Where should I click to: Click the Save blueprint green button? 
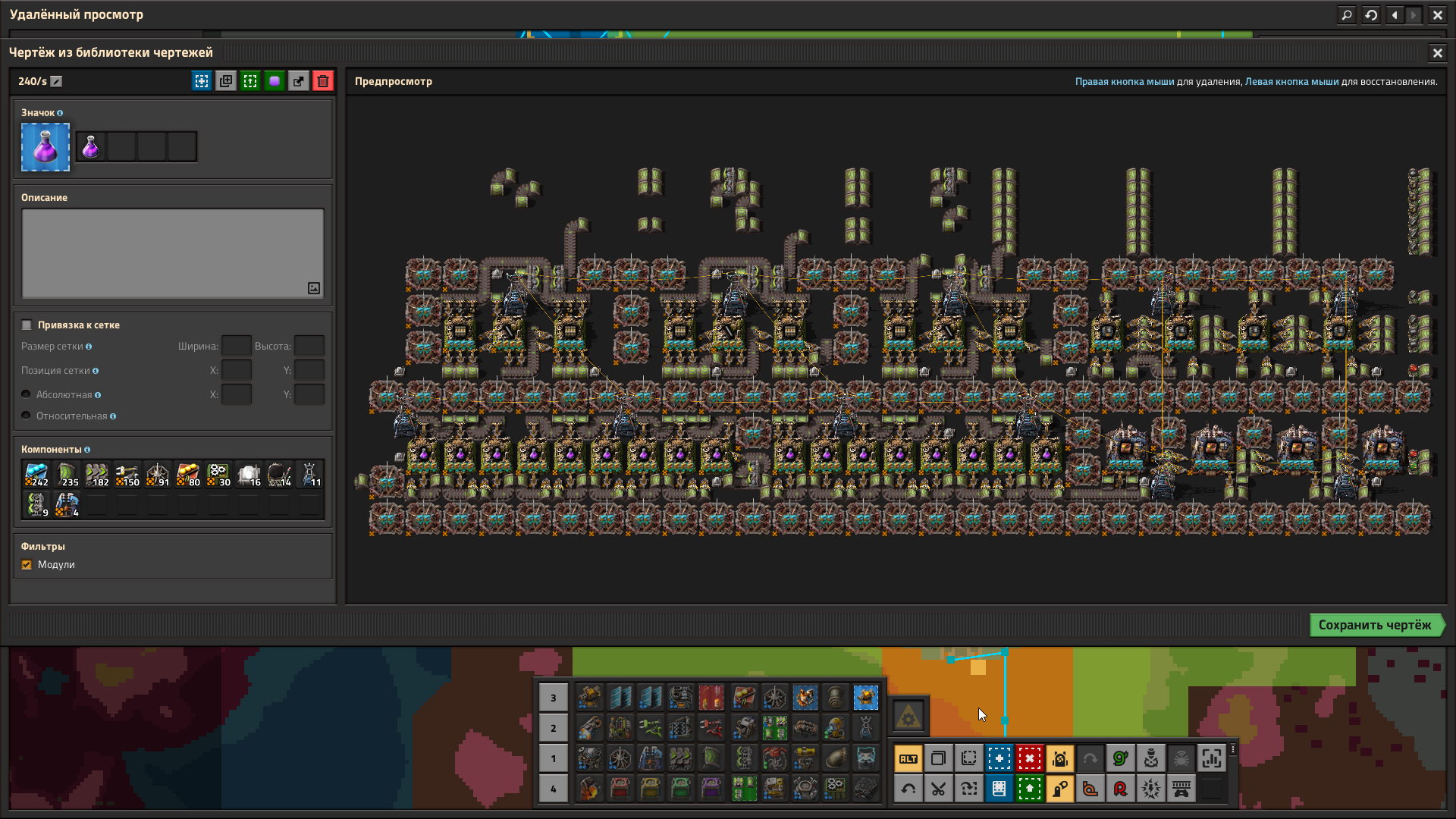coord(1376,625)
